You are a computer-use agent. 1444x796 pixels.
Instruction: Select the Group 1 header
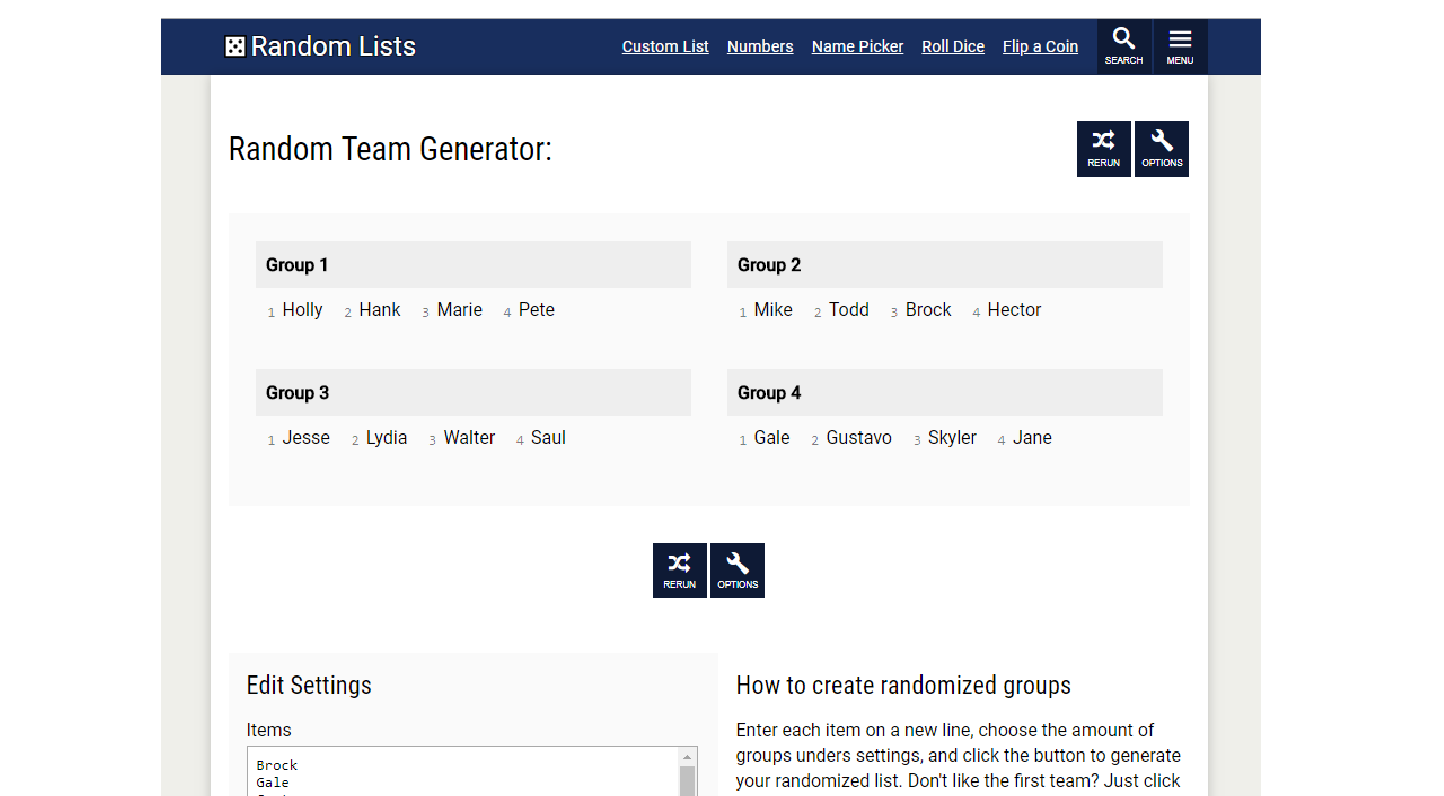(x=297, y=264)
